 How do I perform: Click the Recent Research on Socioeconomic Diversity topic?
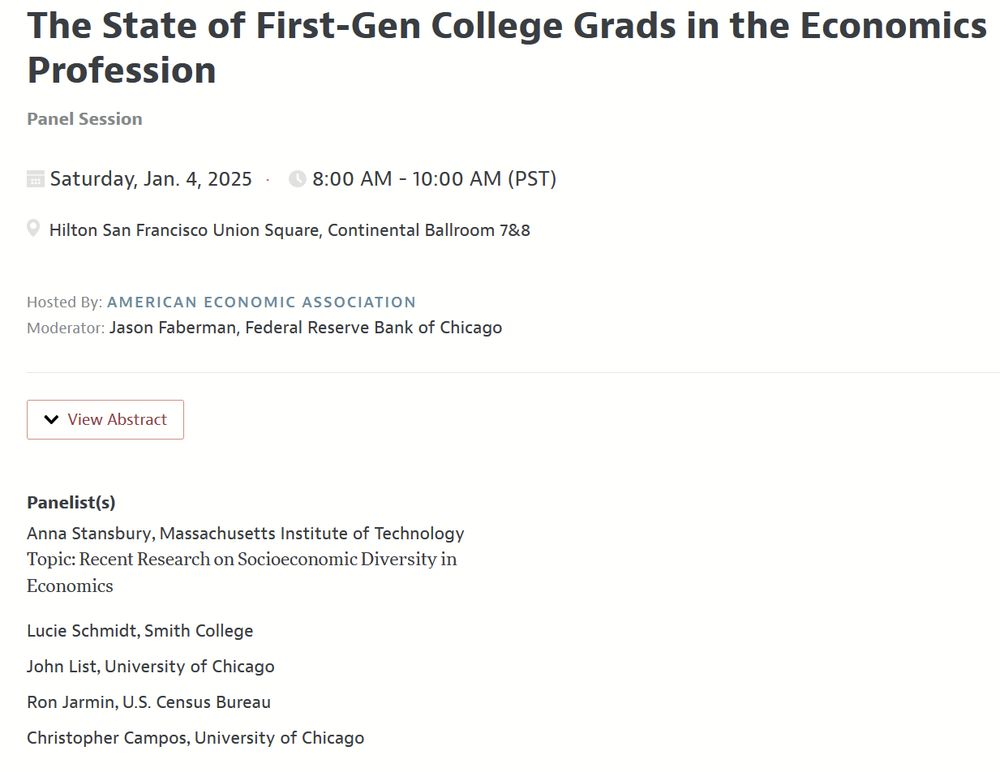242,572
